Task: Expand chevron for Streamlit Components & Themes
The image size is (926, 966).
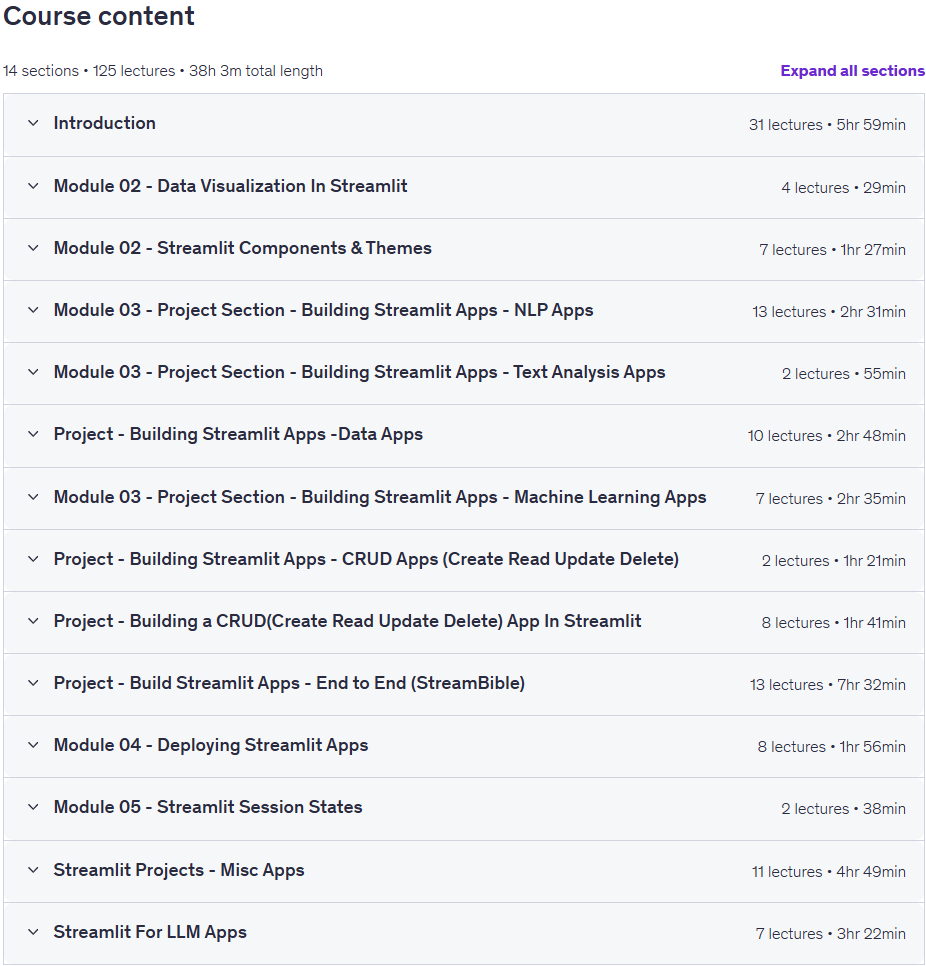Action: pyautogui.click(x=33, y=248)
